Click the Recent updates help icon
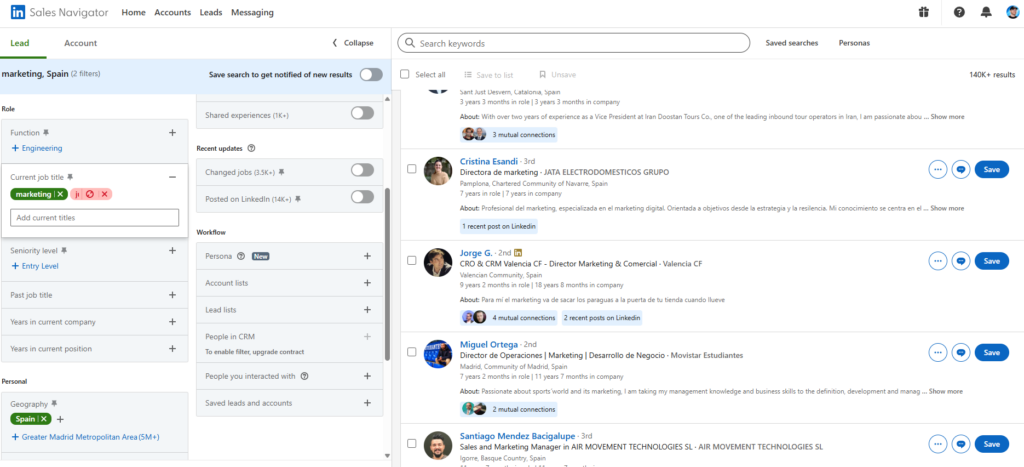 click(x=251, y=148)
